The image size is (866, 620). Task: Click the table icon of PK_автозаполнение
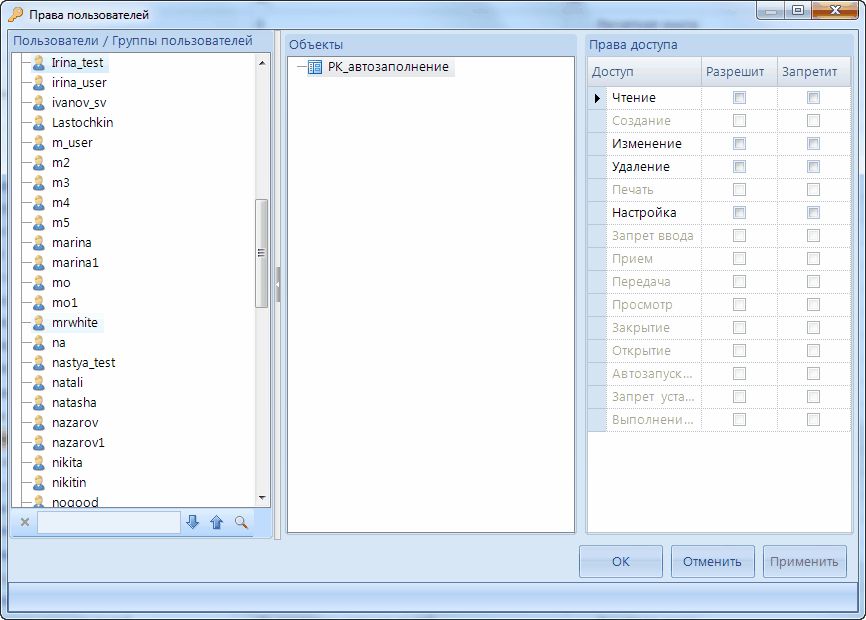click(x=315, y=68)
